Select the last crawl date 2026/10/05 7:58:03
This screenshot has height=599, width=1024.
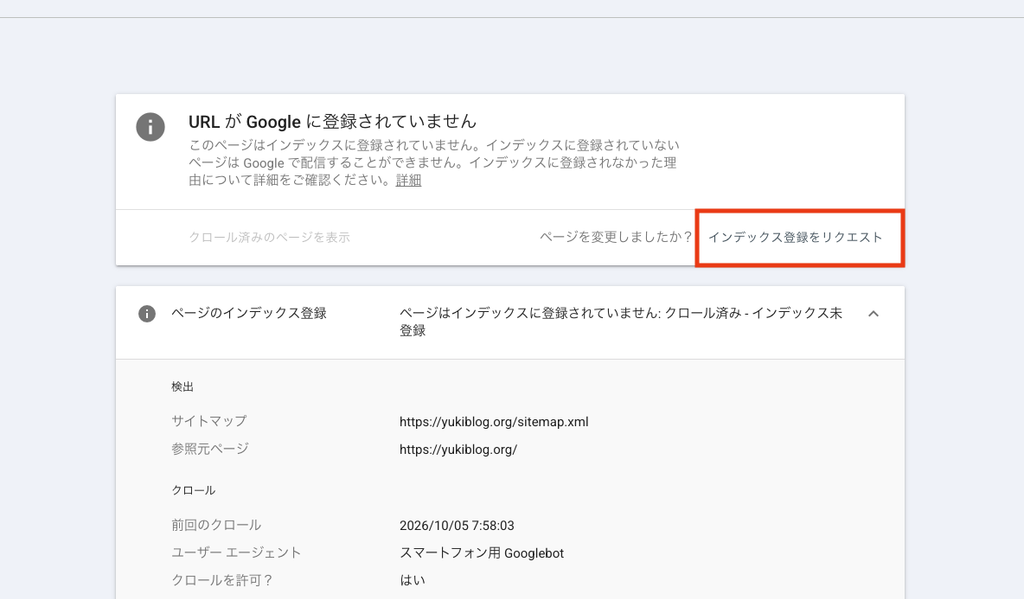coord(456,526)
